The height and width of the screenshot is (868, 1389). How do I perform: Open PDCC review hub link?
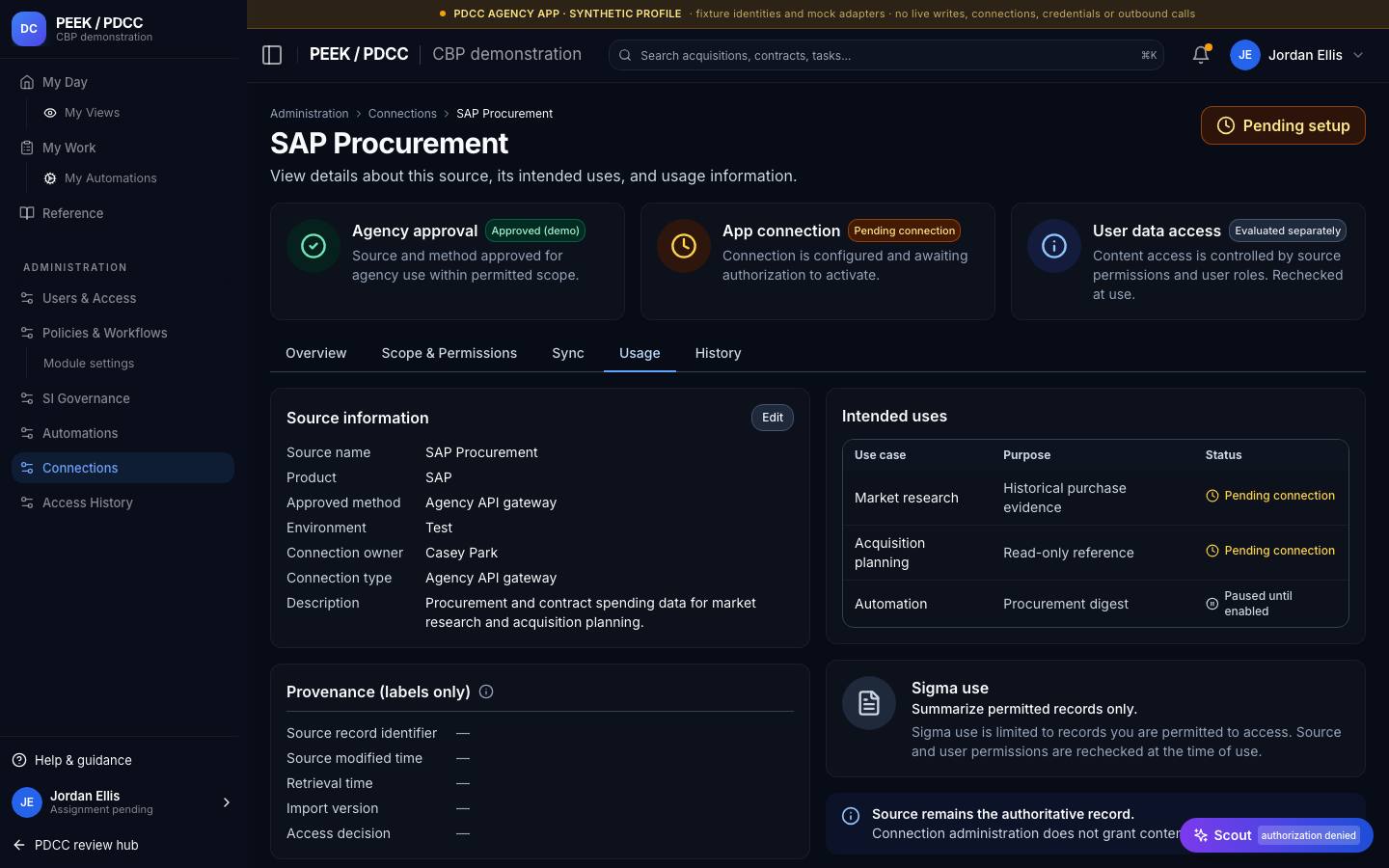click(87, 845)
